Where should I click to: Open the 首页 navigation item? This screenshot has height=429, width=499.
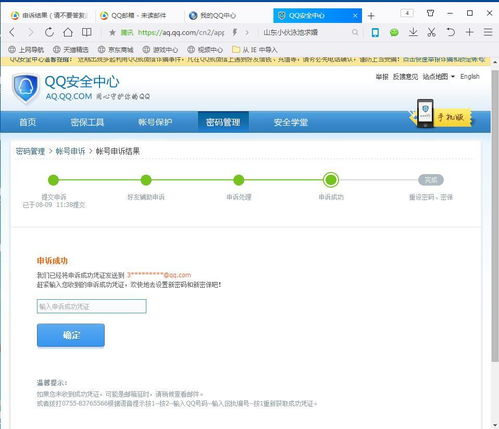(x=28, y=122)
